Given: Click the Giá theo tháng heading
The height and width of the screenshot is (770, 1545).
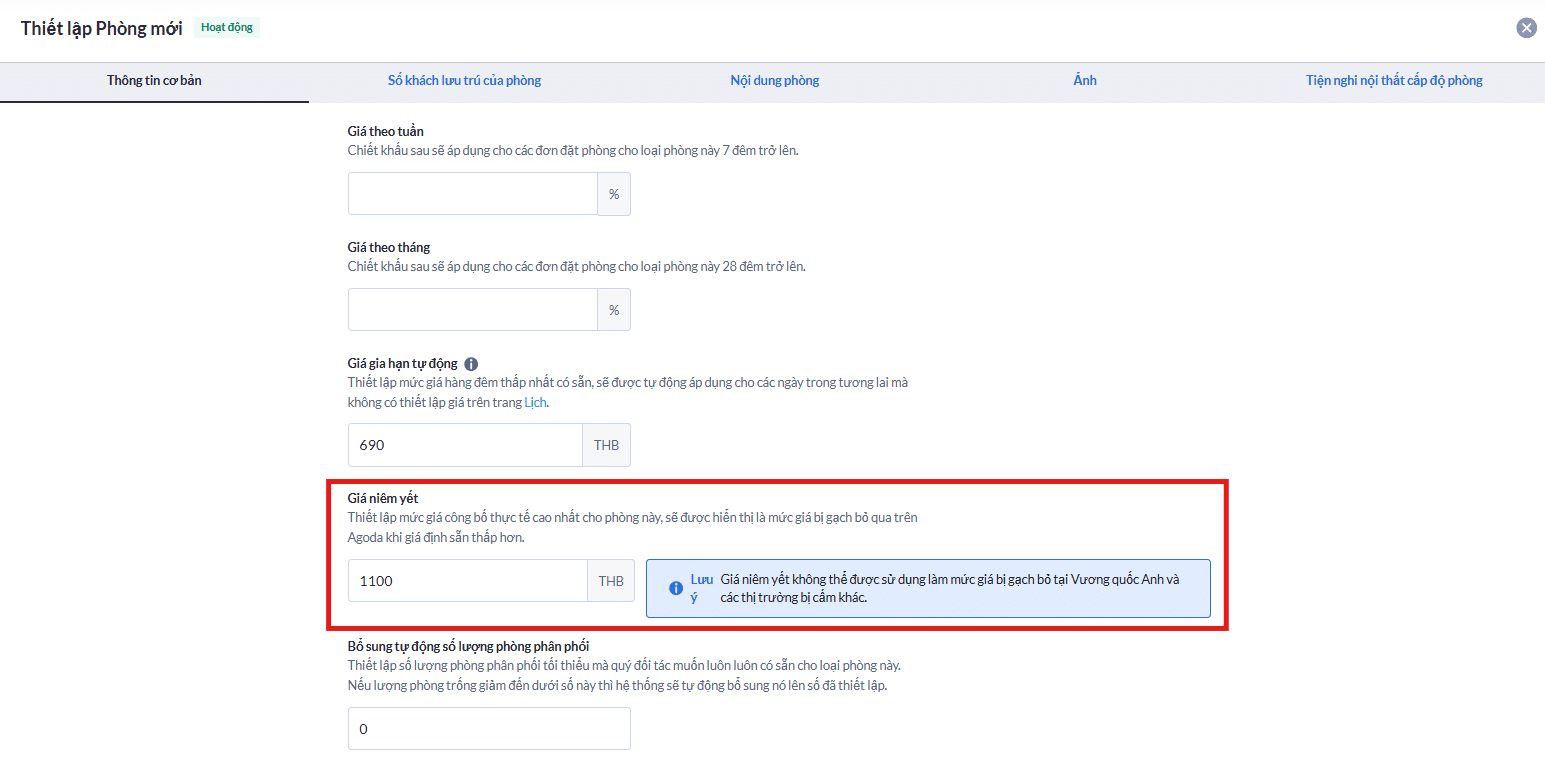Looking at the screenshot, I should 389,247.
